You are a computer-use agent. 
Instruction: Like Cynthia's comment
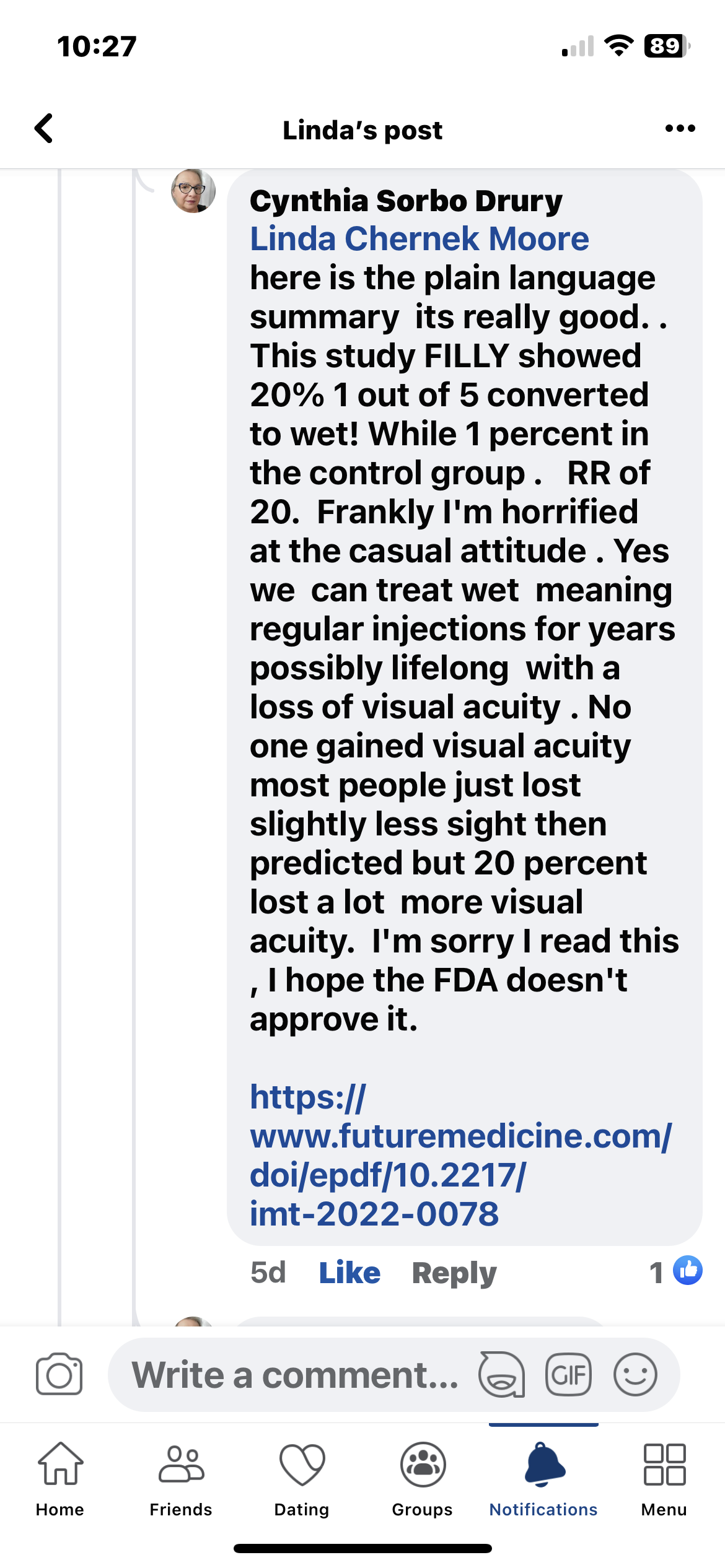click(349, 1273)
